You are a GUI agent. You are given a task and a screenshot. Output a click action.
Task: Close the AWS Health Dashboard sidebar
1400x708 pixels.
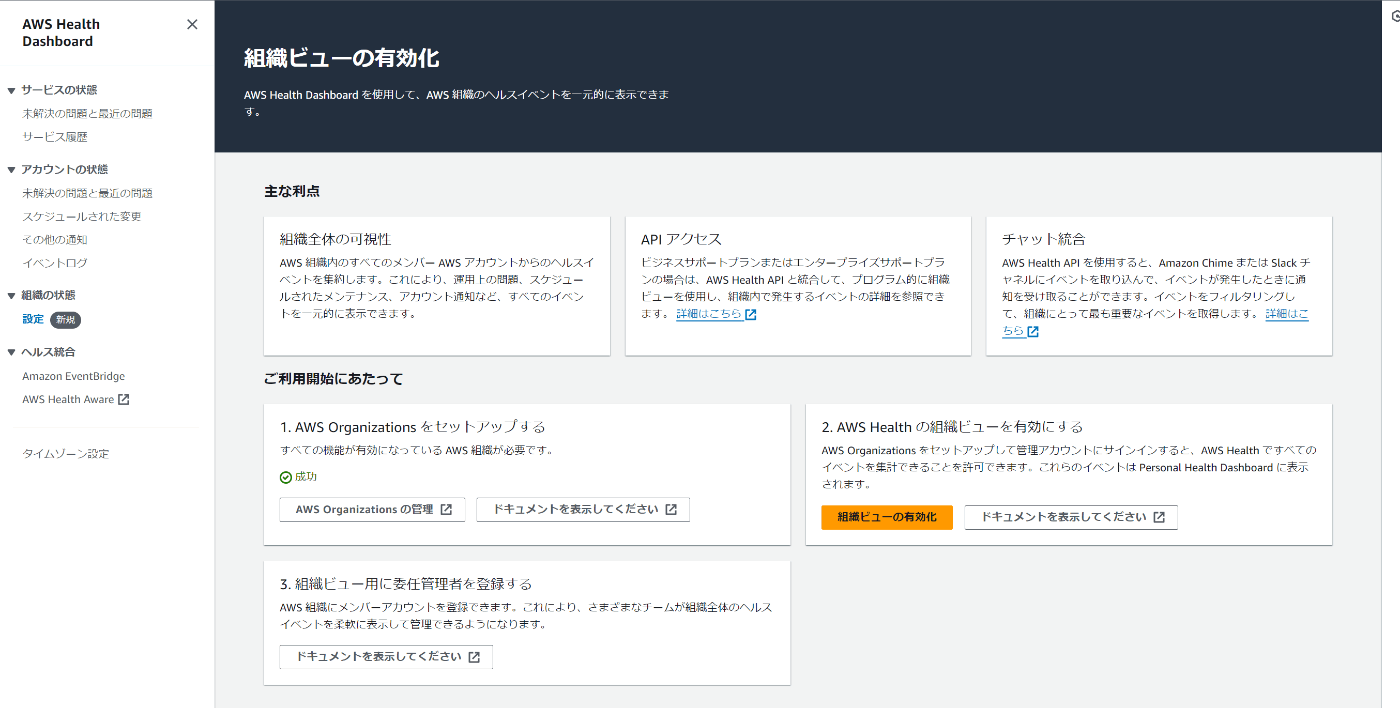click(192, 25)
